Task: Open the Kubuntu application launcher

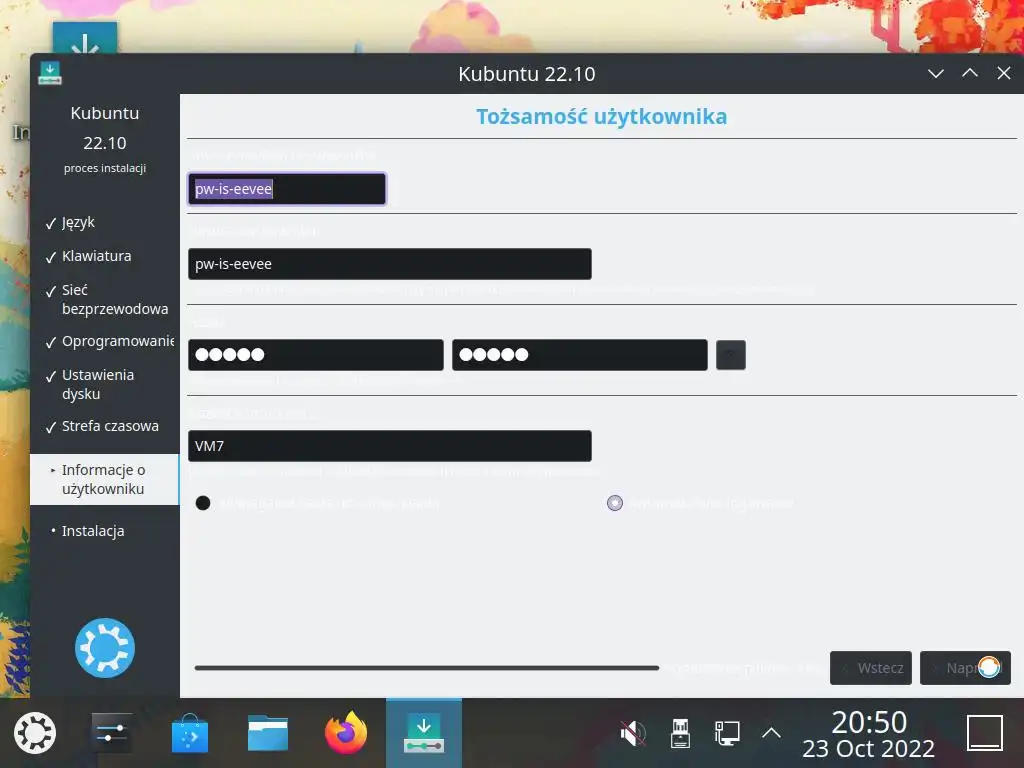Action: [35, 733]
